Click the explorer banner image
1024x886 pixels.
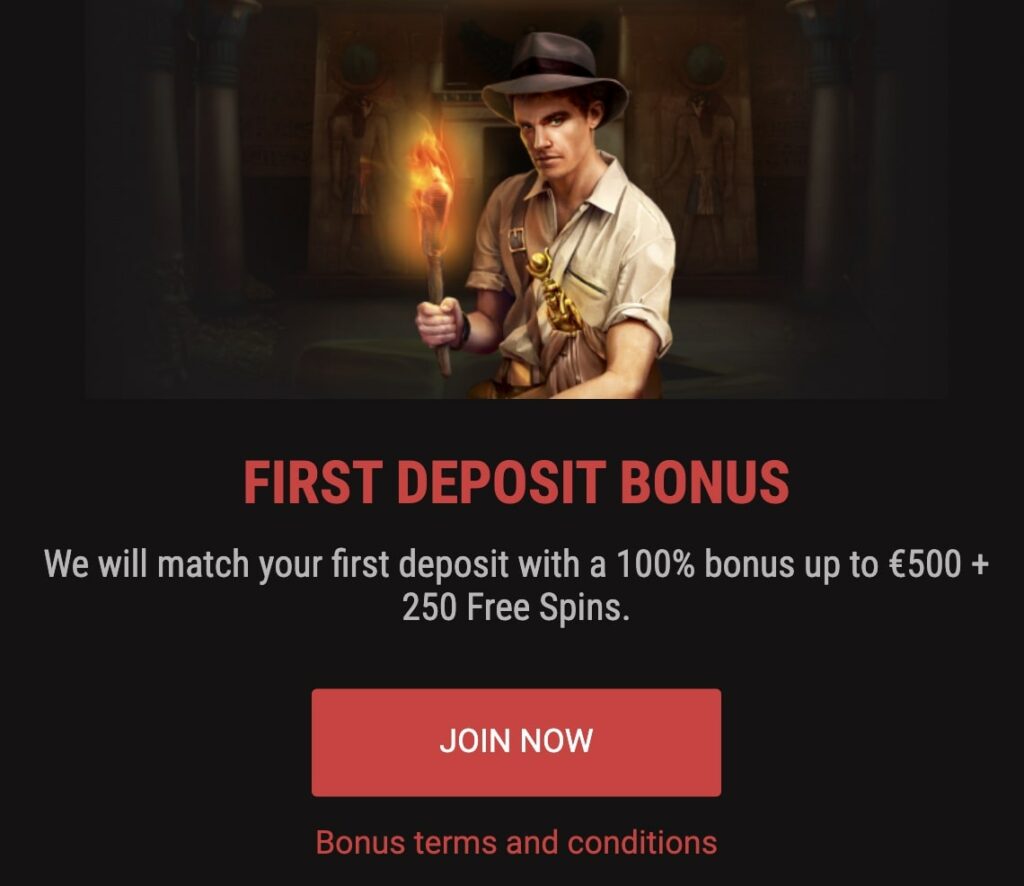pos(516,198)
